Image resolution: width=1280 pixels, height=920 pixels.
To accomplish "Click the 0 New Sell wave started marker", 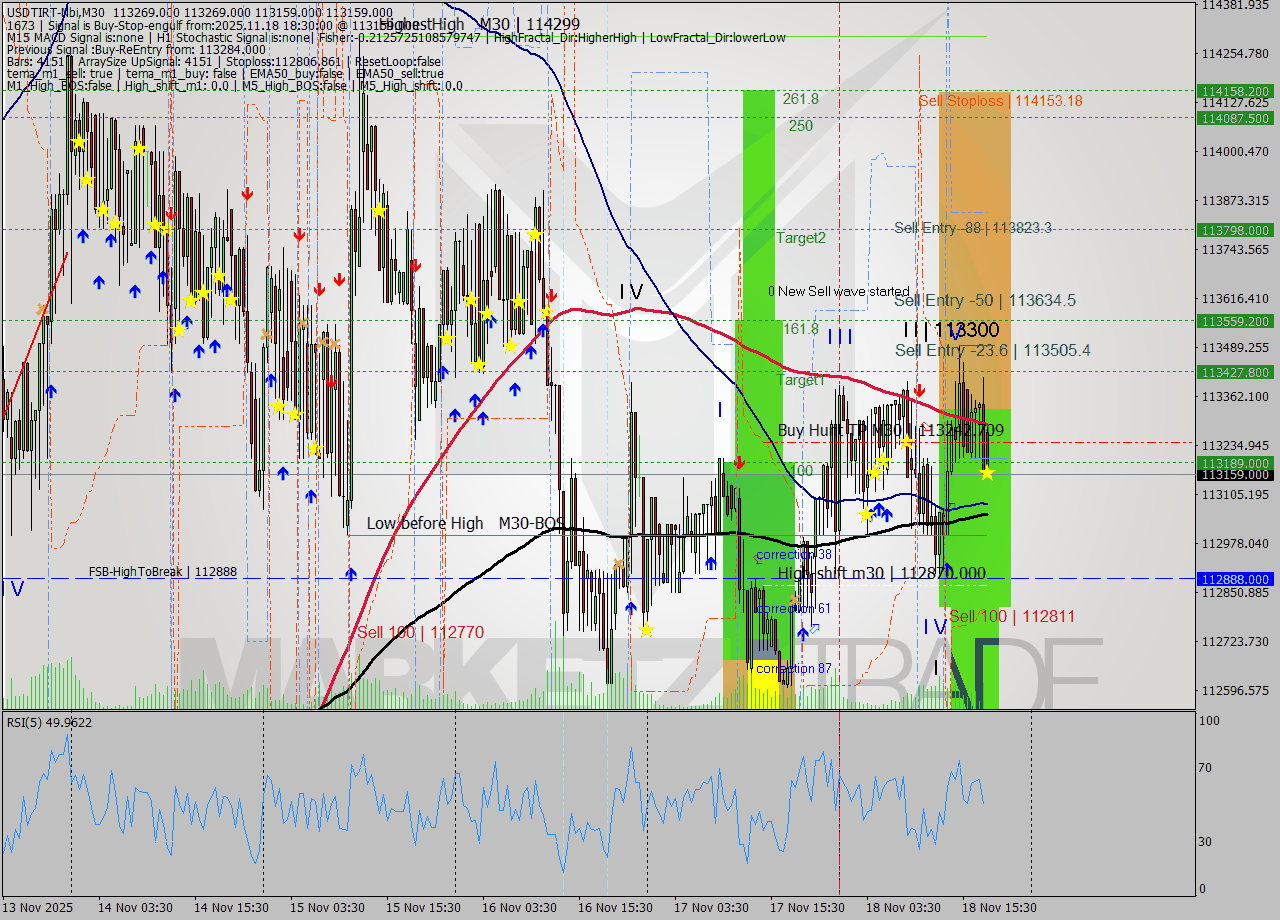I will (x=840, y=291).
